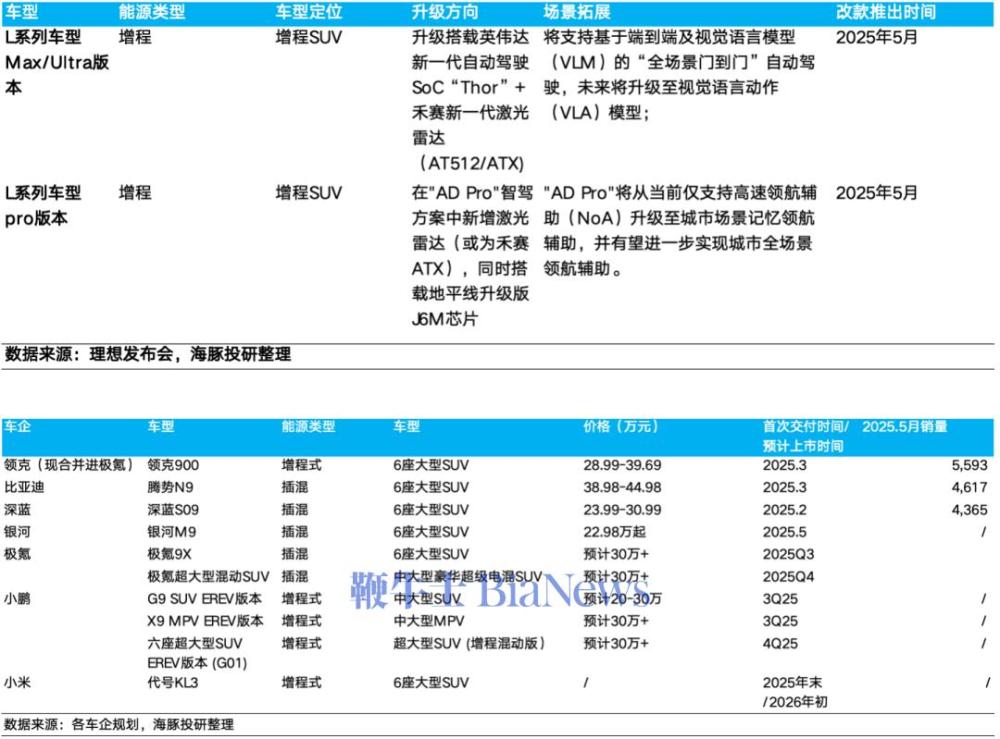This screenshot has width=1000, height=739.
Task: Select the 腾势N9 model cell
Action: click(170, 487)
